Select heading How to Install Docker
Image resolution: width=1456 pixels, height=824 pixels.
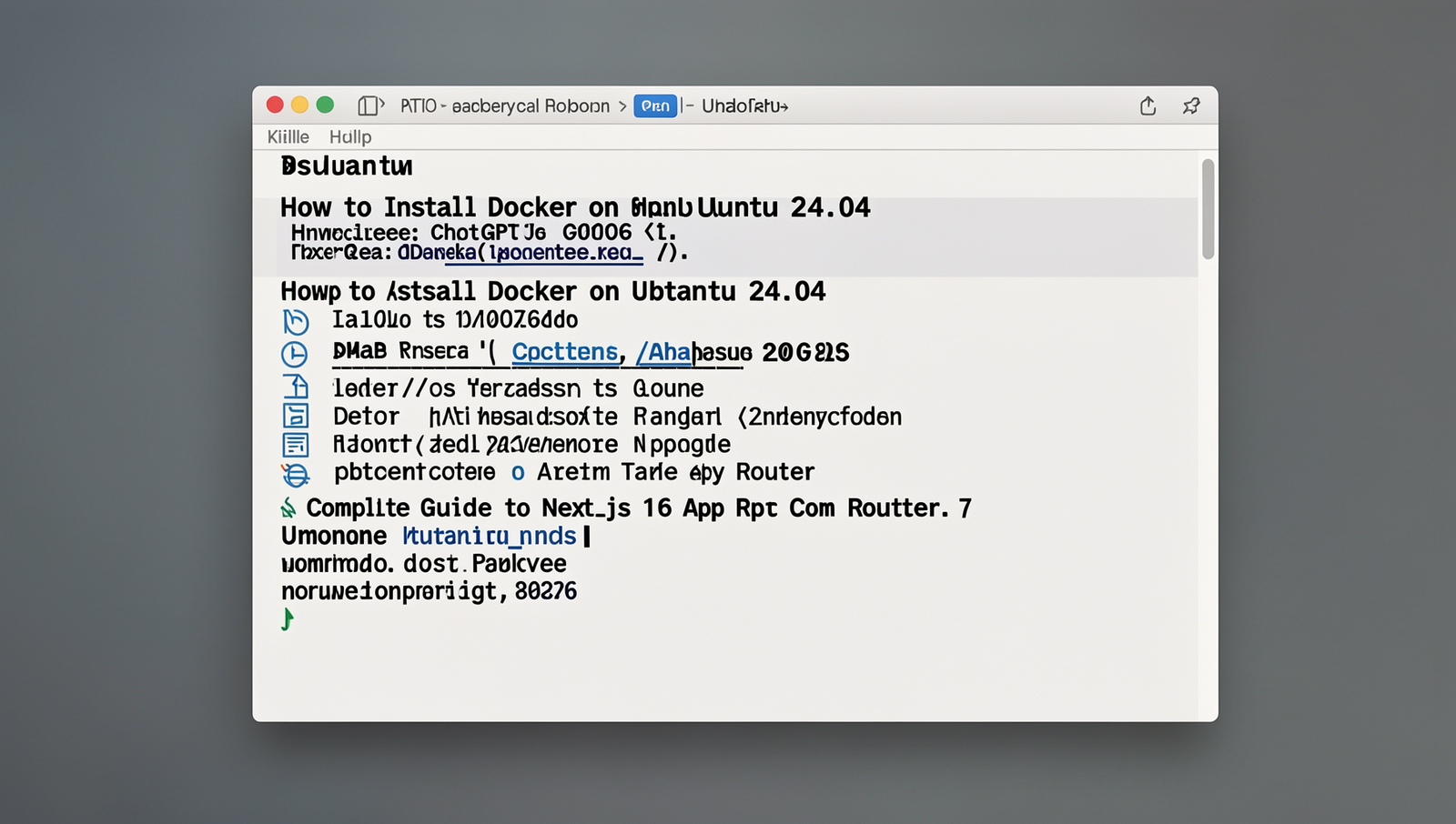coord(575,207)
